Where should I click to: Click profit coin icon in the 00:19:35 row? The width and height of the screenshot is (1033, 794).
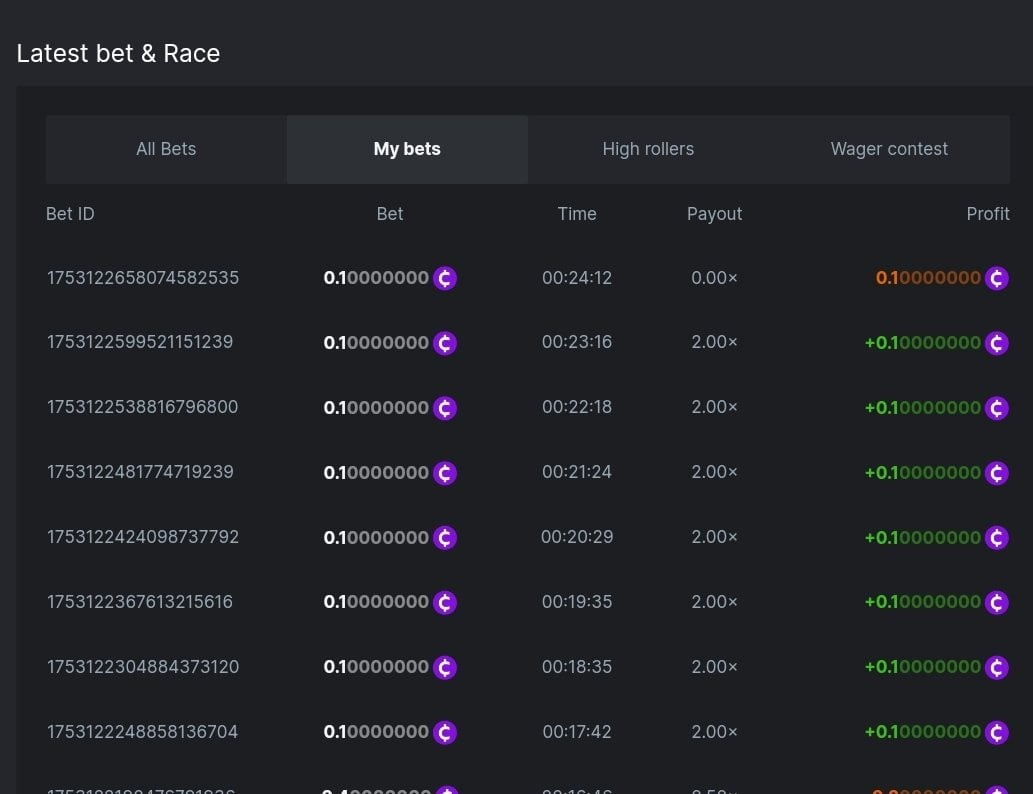[x=996, y=603]
